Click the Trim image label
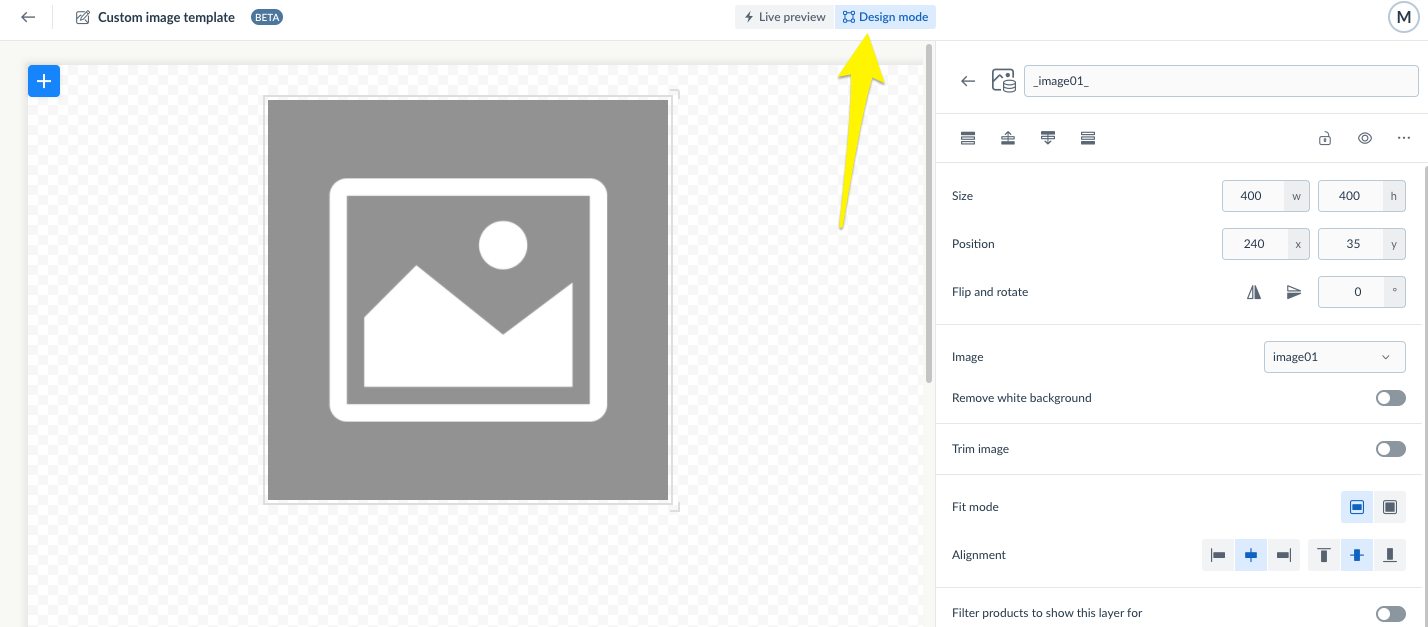The image size is (1428, 627). click(x=980, y=449)
